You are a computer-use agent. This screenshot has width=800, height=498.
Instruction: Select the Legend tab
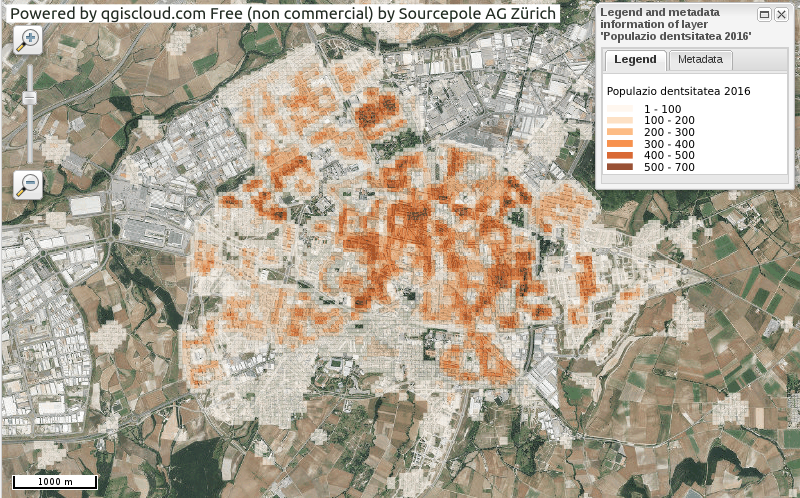(635, 60)
